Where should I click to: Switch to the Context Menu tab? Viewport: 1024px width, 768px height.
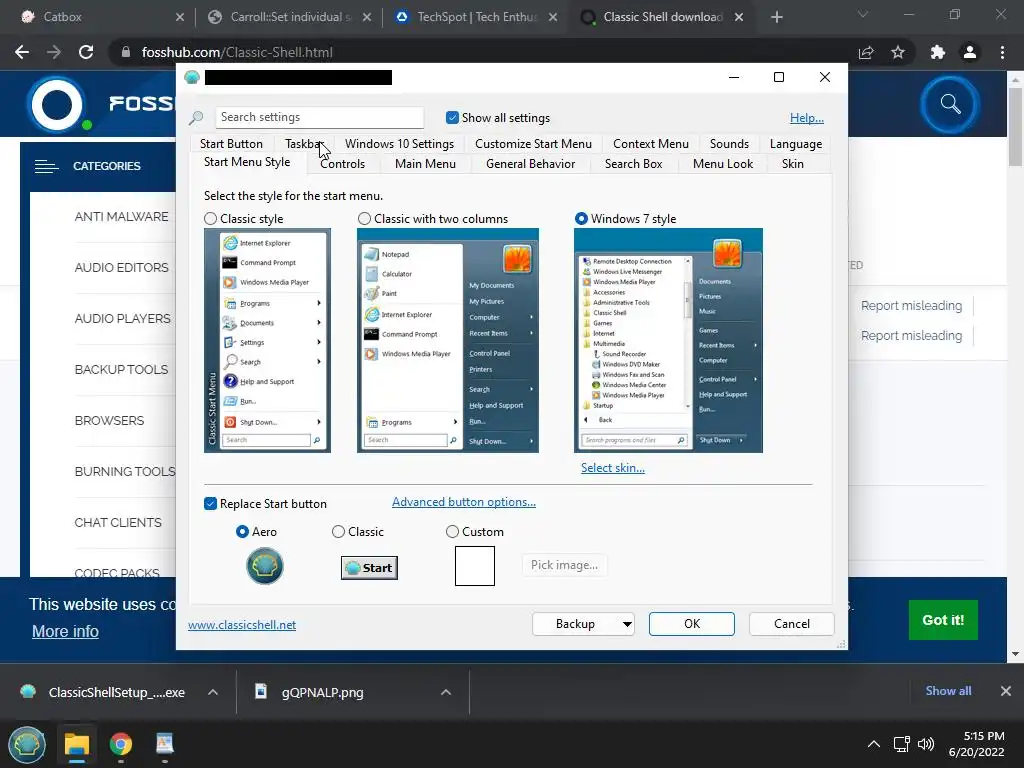[x=650, y=144]
